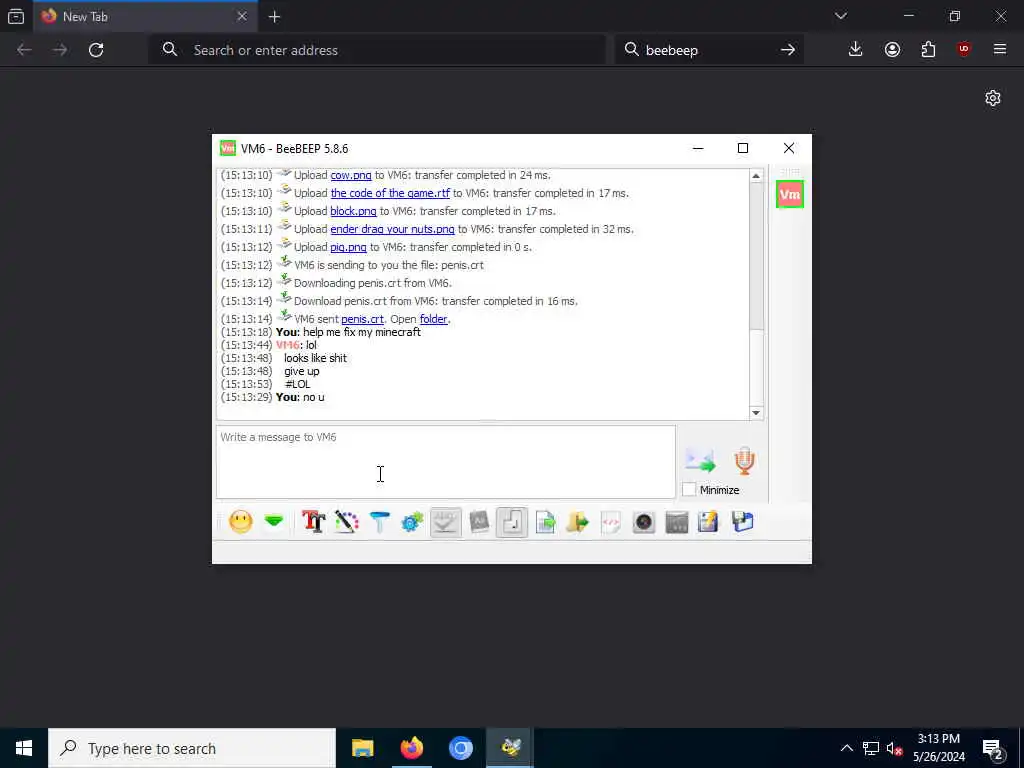Click the send file document icon
Screen dimensions: 1024x768
pyautogui.click(x=545, y=522)
